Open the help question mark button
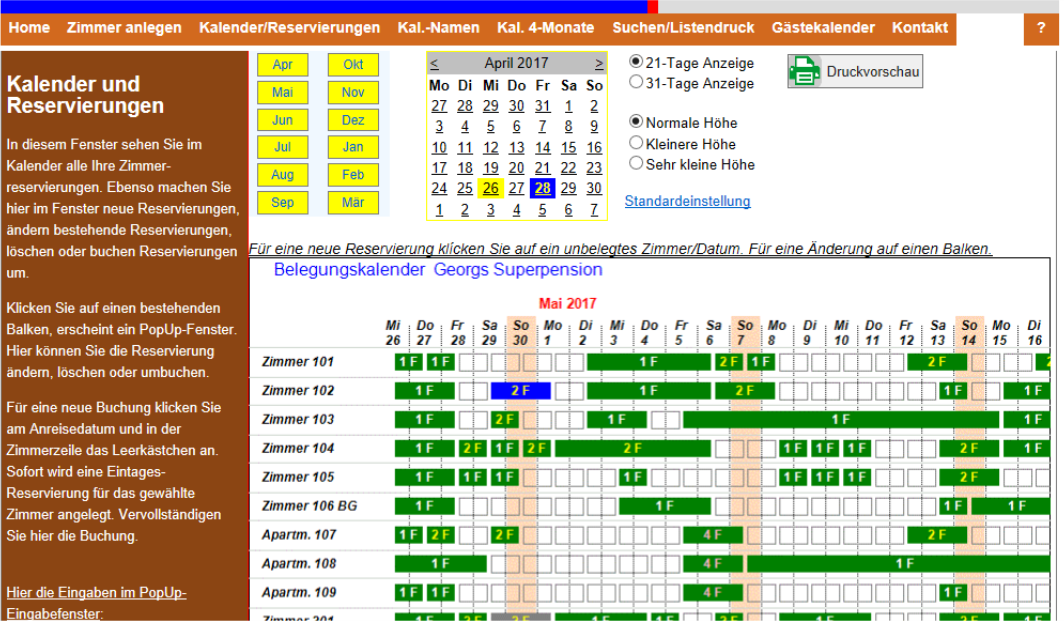The height and width of the screenshot is (621, 1064). coord(1041,28)
